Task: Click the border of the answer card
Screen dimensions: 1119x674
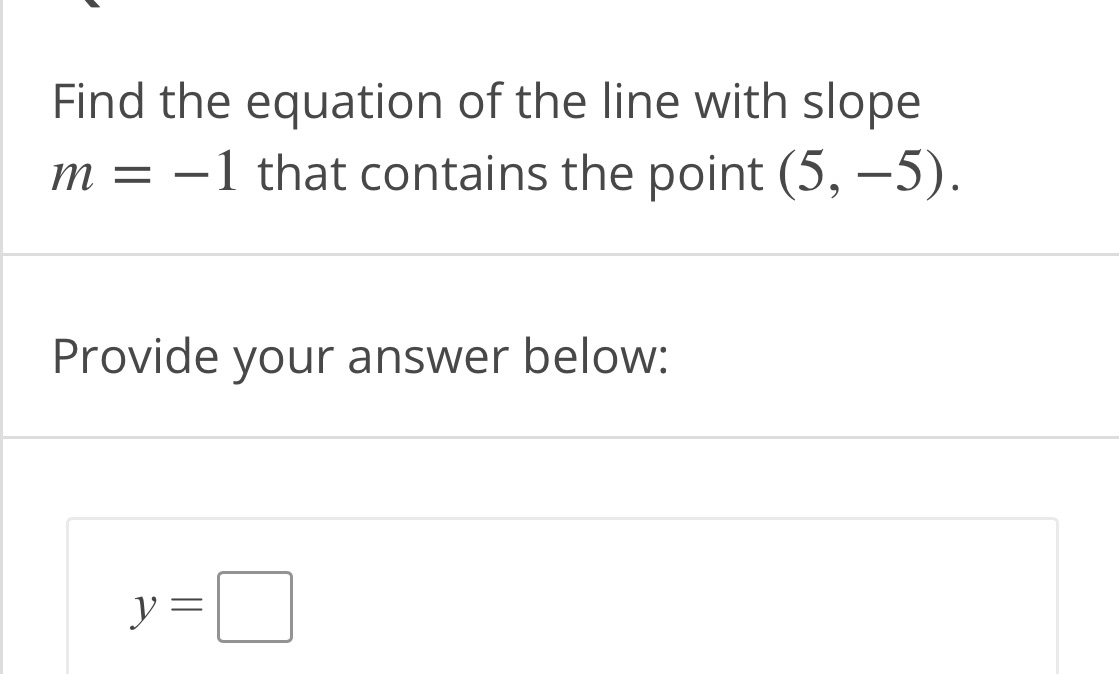Action: point(560,519)
